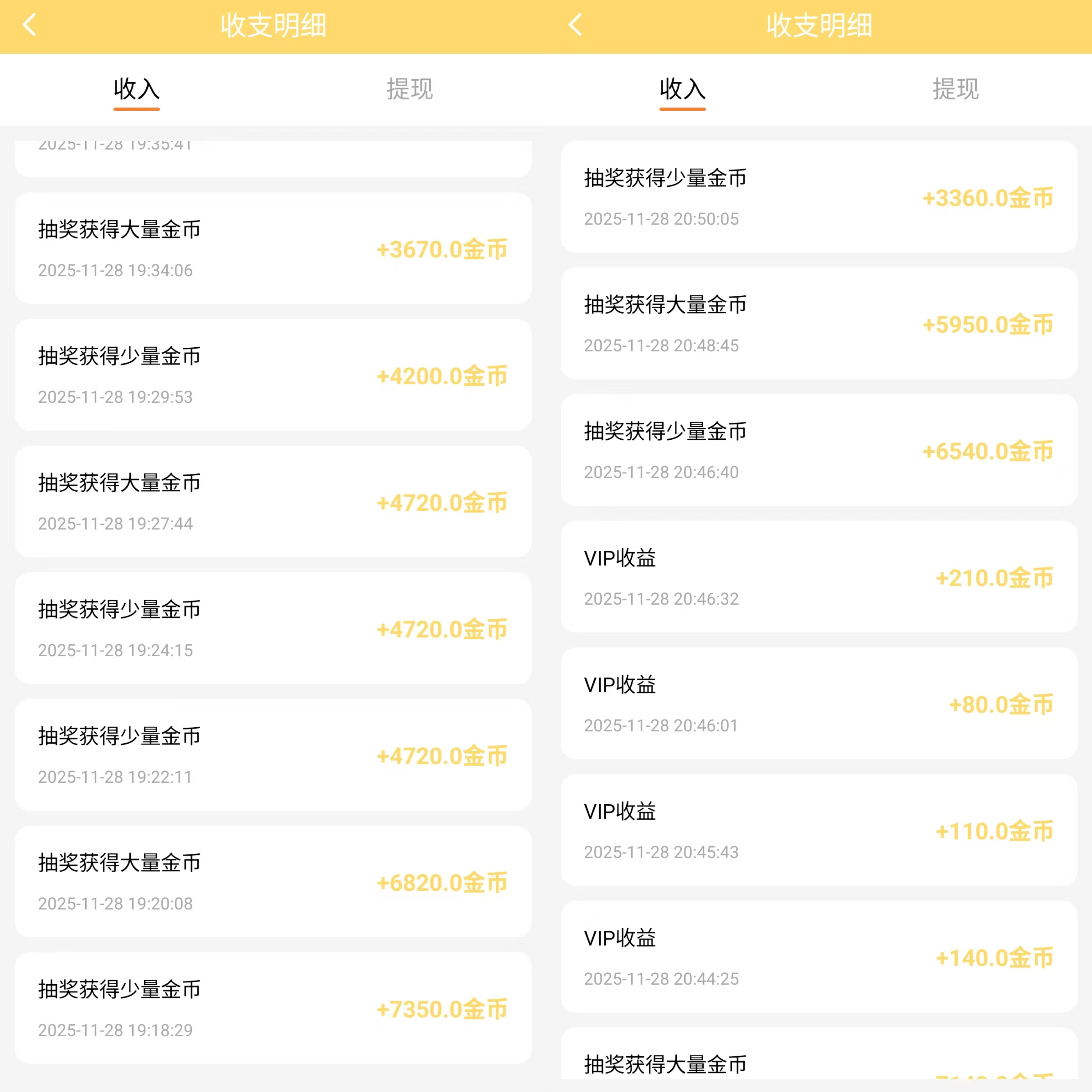Screen dimensions: 1092x1092
Task: Tap back arrow in right 收支明细 header
Action: click(x=575, y=25)
